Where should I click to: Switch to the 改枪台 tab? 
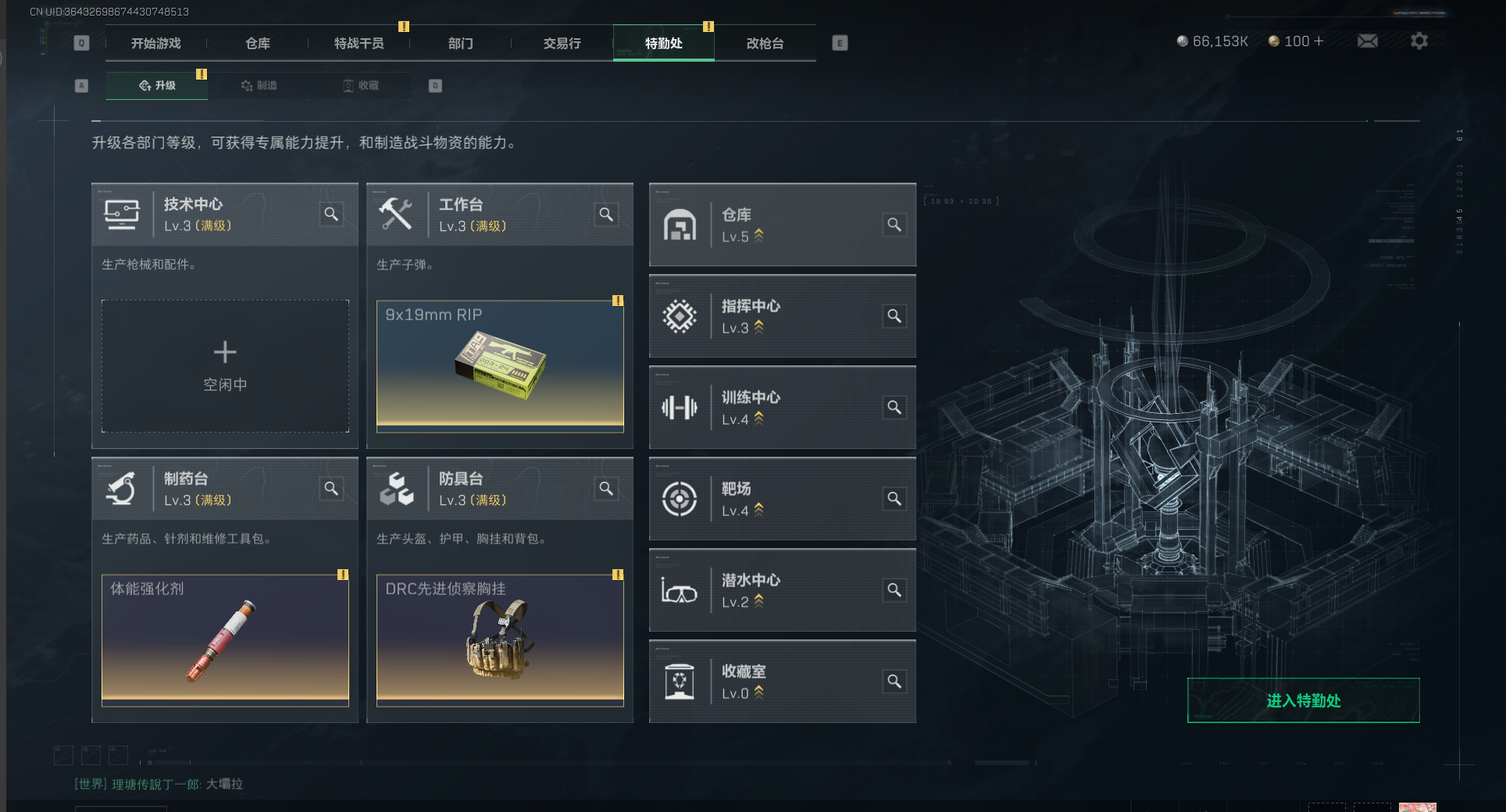[x=765, y=43]
